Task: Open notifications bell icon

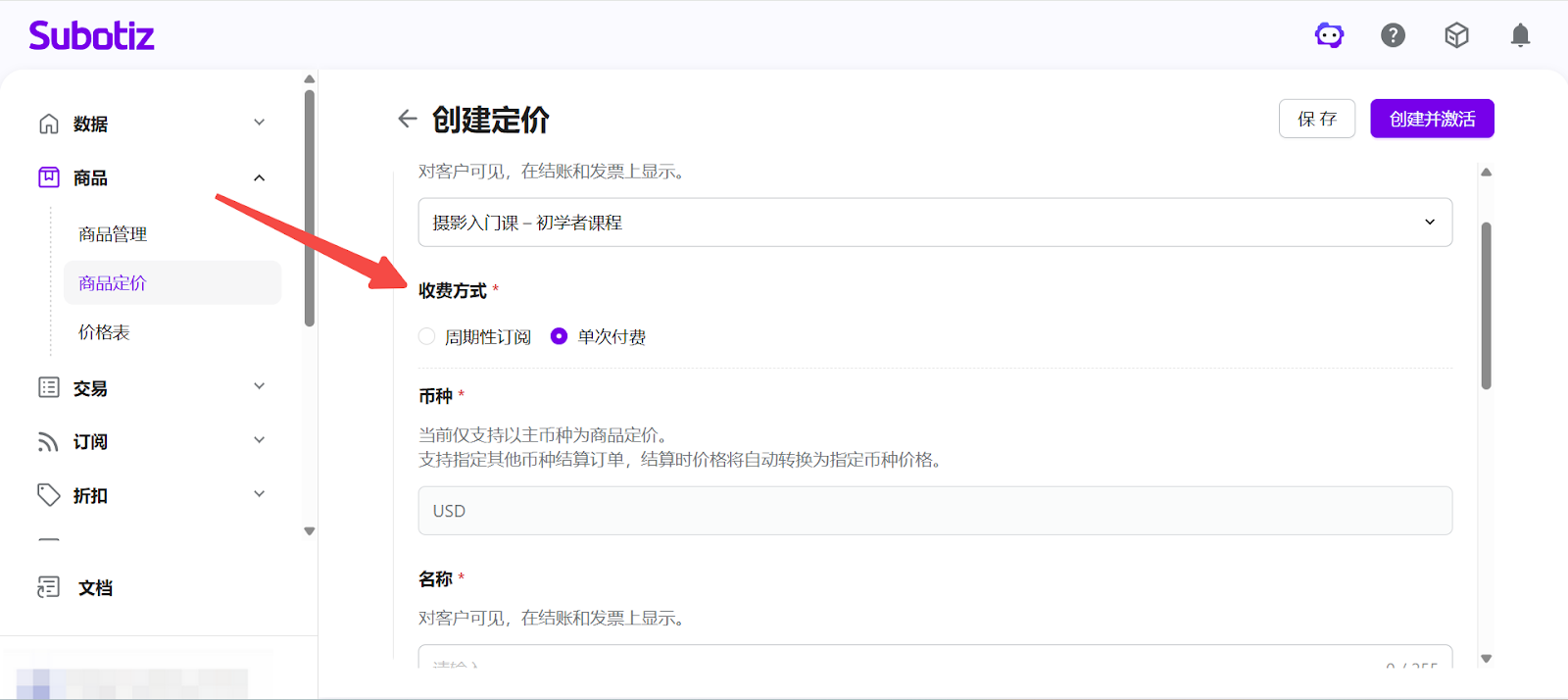Action: [x=1520, y=36]
